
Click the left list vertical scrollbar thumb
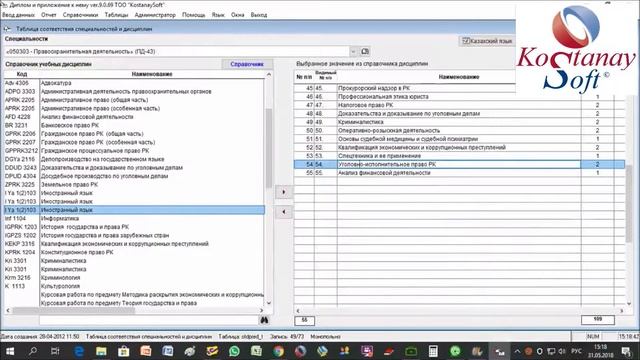(x=269, y=148)
